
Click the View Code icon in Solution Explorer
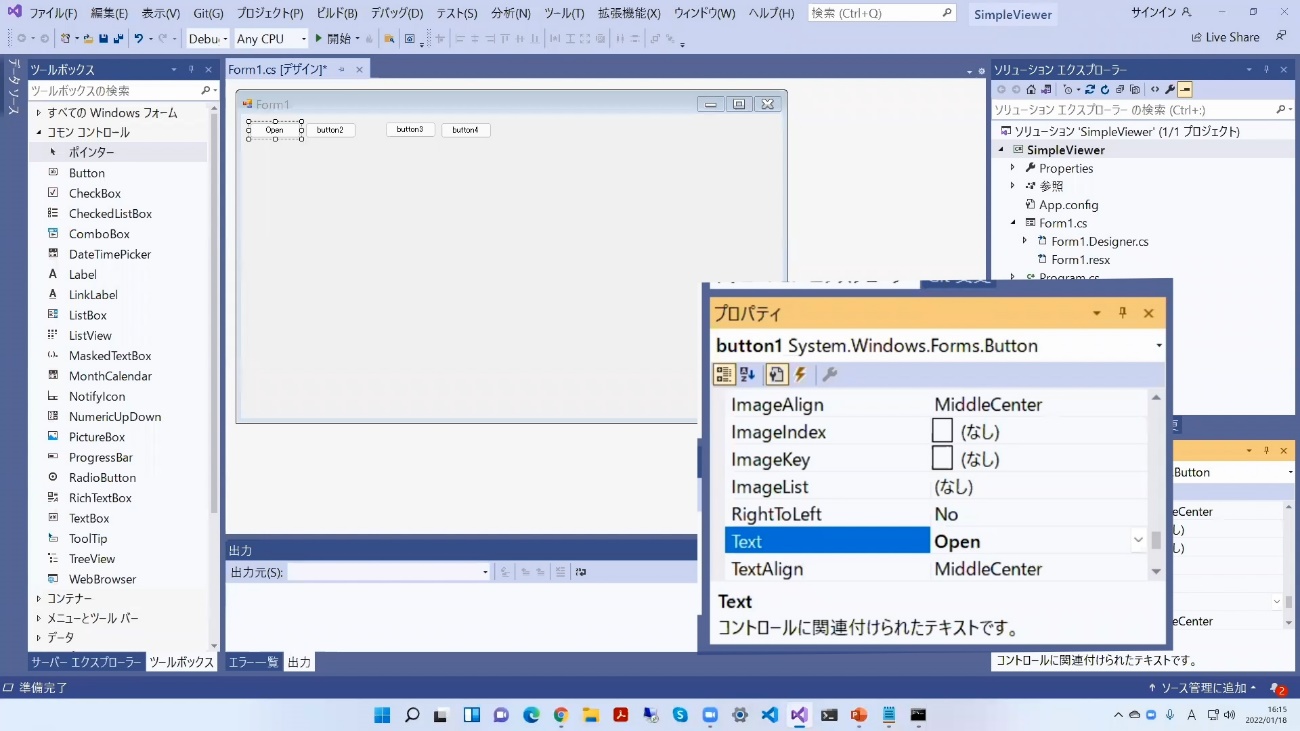point(1155,89)
